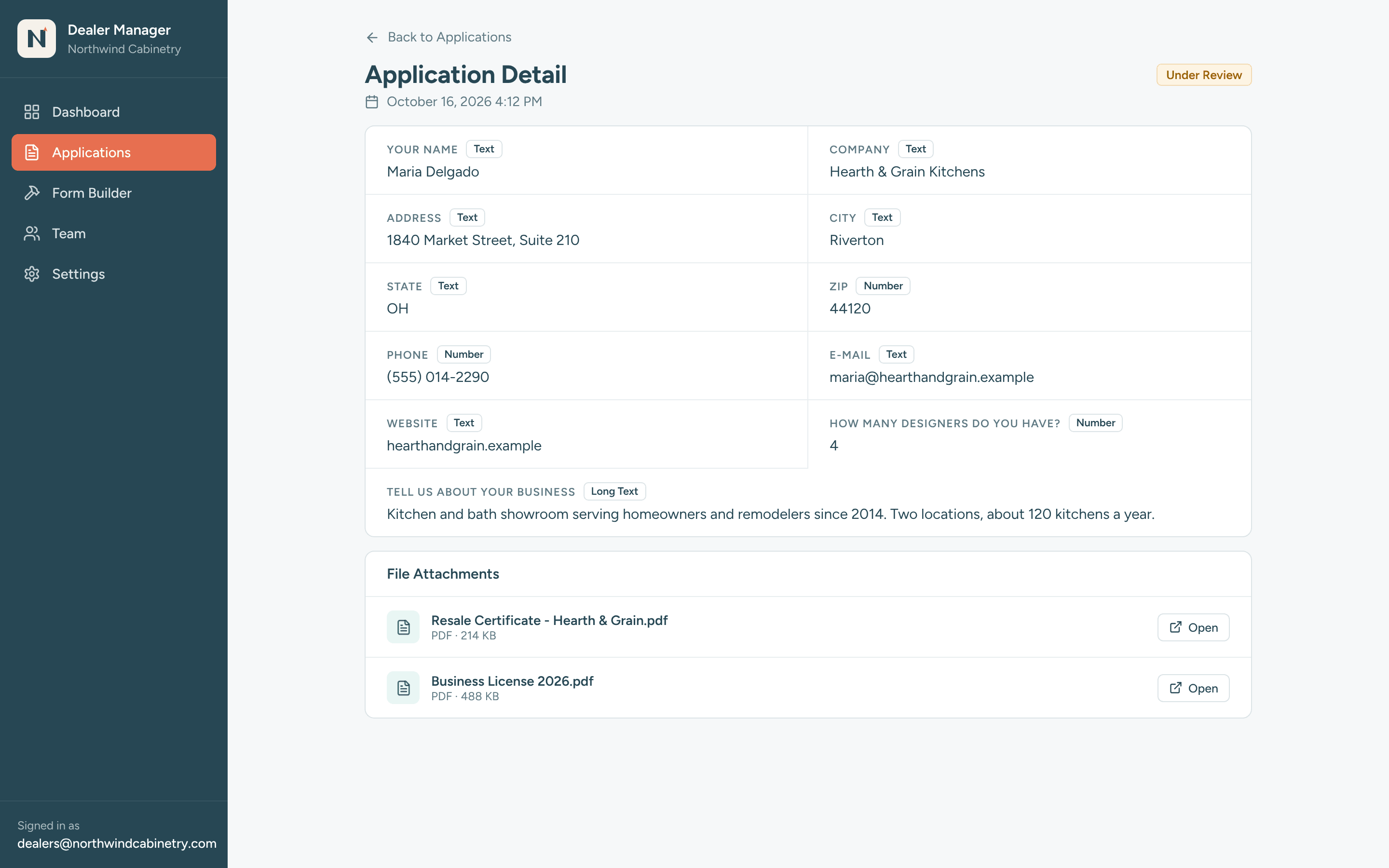Click the back arrow icon
Image resolution: width=1389 pixels, height=868 pixels.
pyautogui.click(x=372, y=37)
